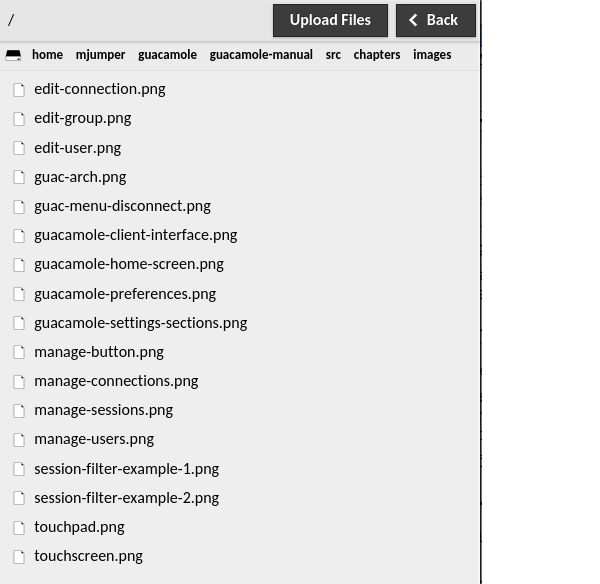This screenshot has height=584, width=600.
Task: Select the manage-sessions.png file entry
Action: click(x=104, y=410)
